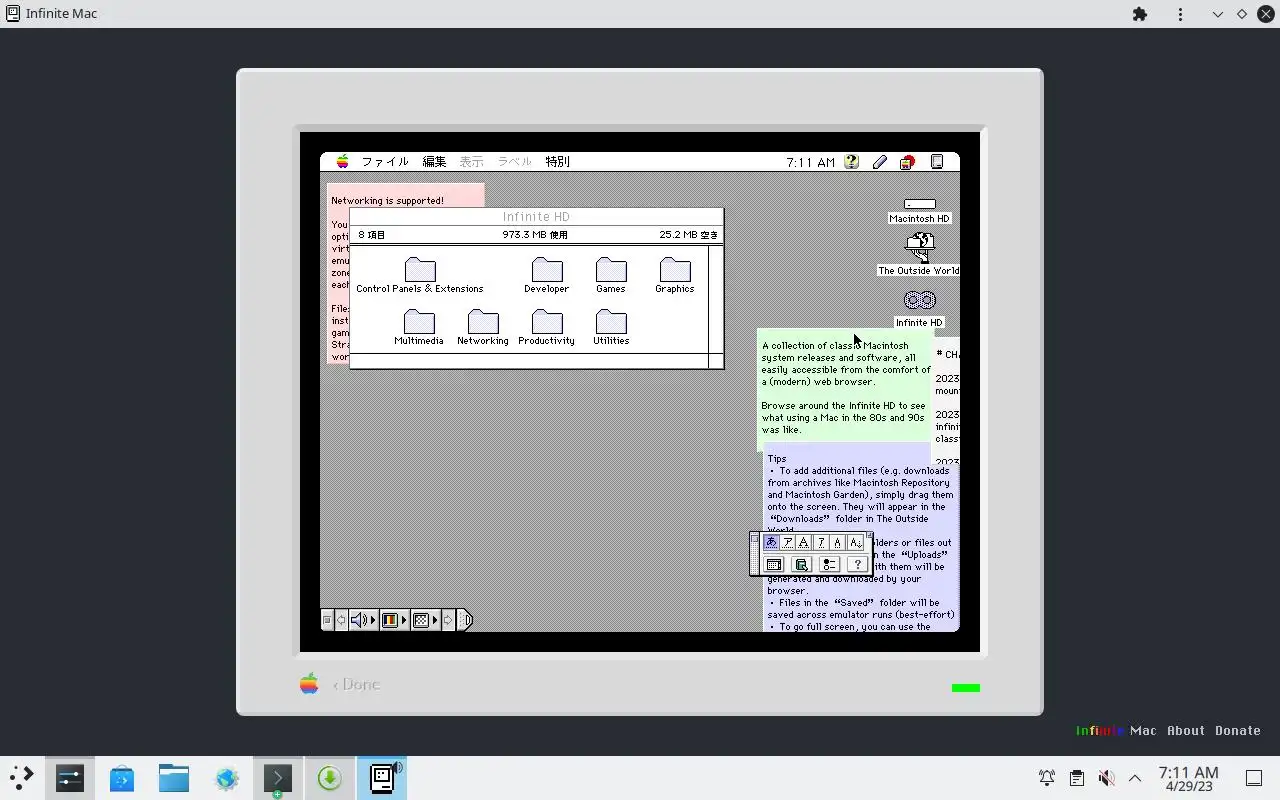Select the A↓ direct input mode
1280x800 pixels.
click(856, 542)
